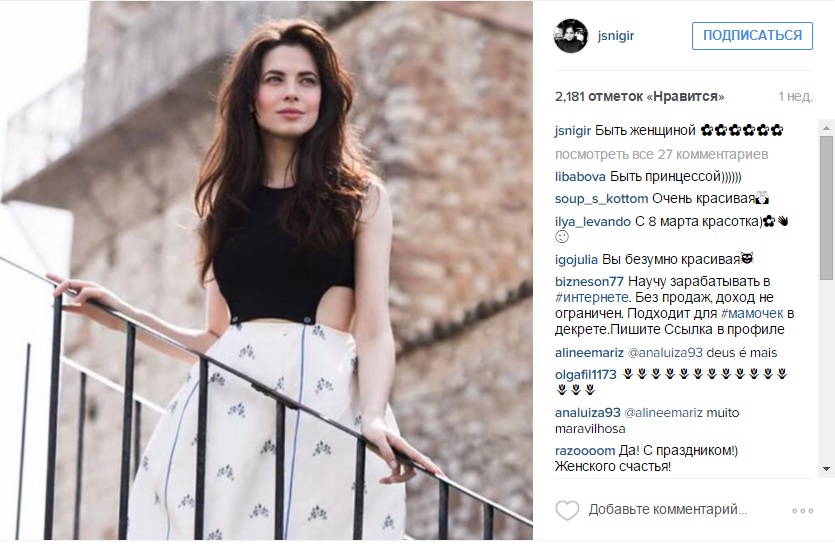Open the likes count '2,181 отметок «Нравится»'

tap(640, 96)
